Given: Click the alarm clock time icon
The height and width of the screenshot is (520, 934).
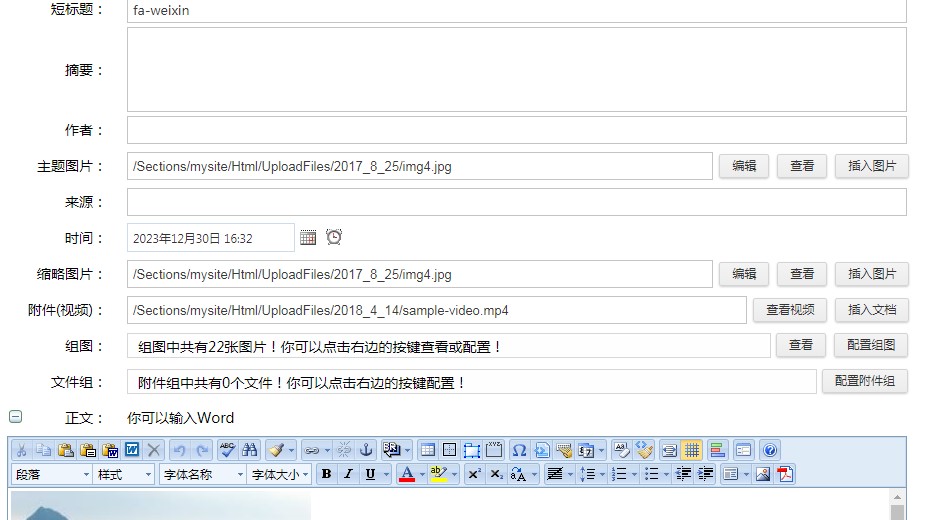Looking at the screenshot, I should click(334, 237).
